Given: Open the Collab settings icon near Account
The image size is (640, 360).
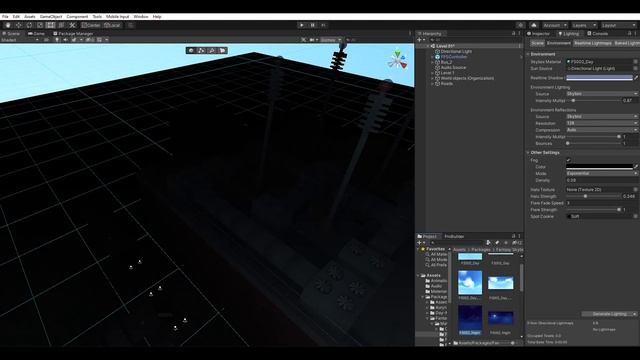Looking at the screenshot, I should click(x=520, y=25).
